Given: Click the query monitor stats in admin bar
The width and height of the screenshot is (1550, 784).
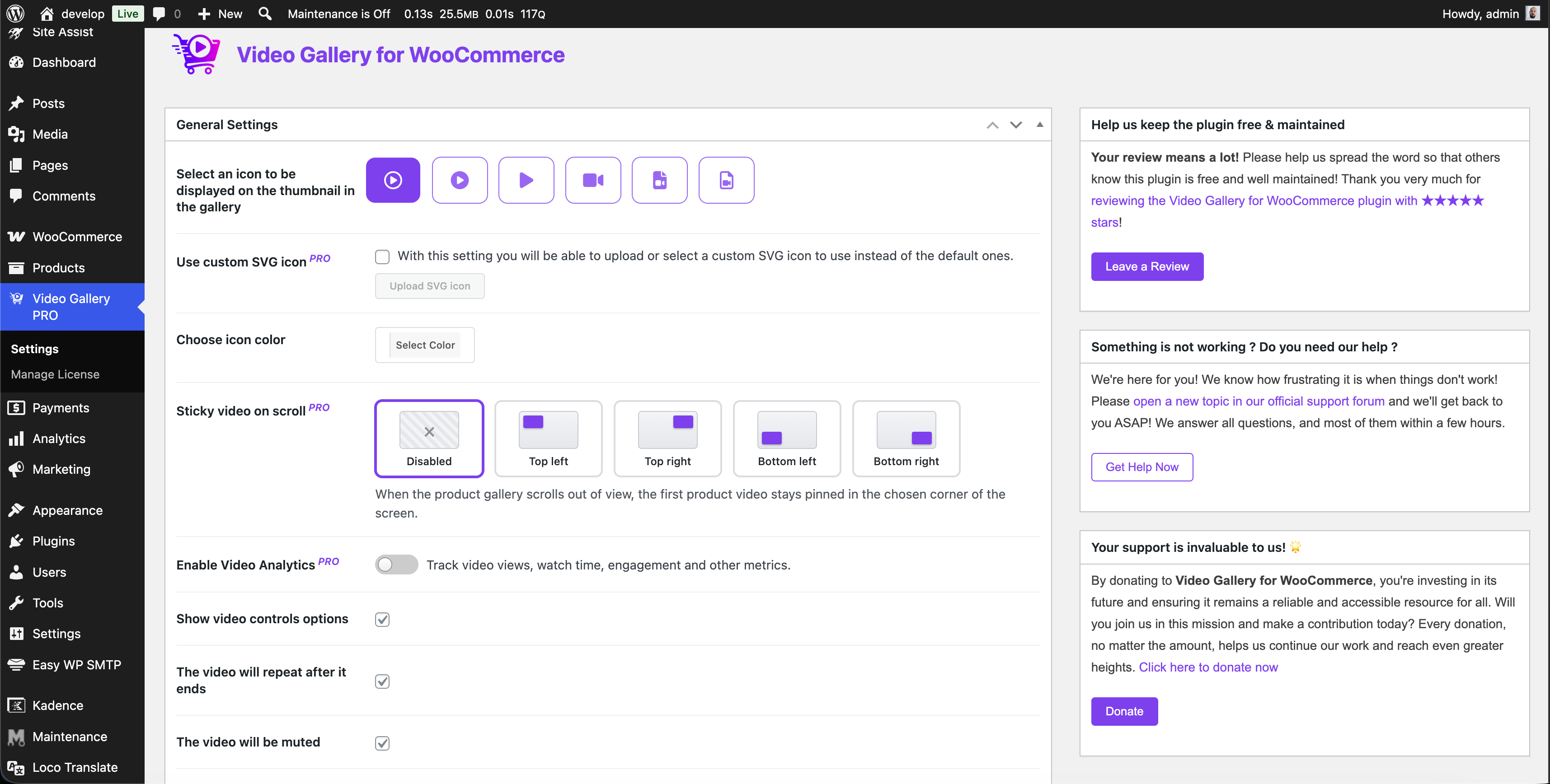Looking at the screenshot, I should pos(474,13).
